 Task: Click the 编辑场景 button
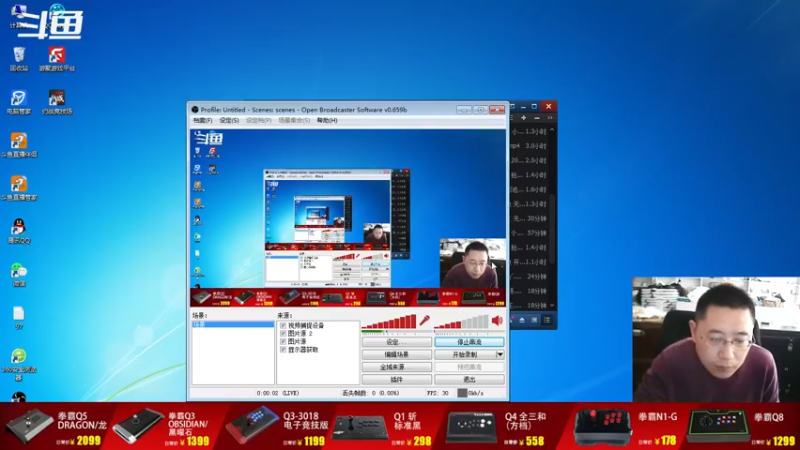pos(397,354)
